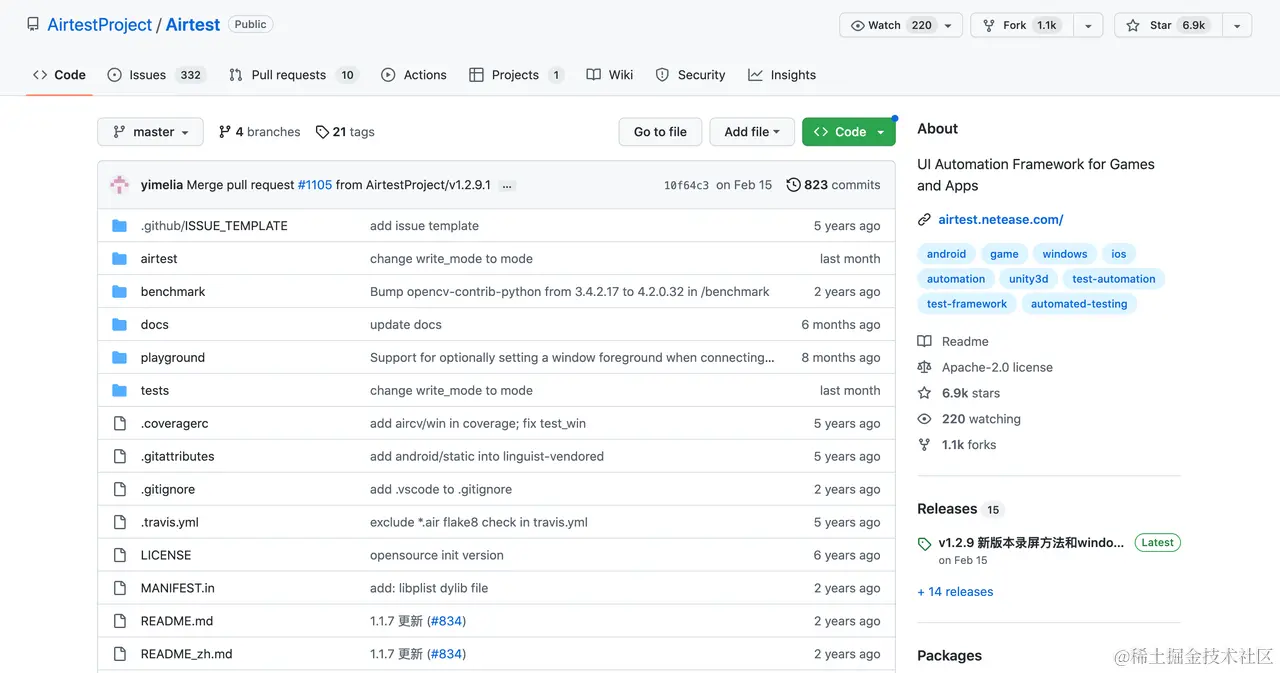The image size is (1280, 673).
Task: View the 4 branches link
Action: tap(259, 132)
